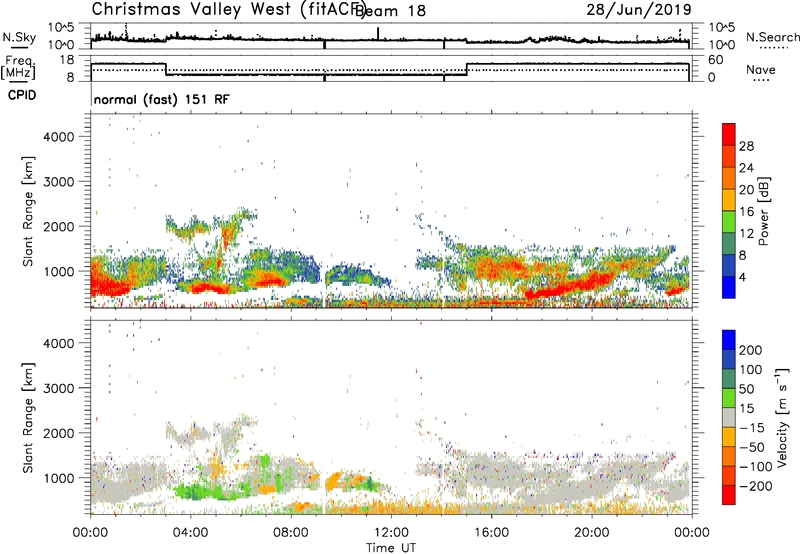The image size is (800, 554).
Task: Click the date '28/Jun/2019'
Action: [639, 9]
